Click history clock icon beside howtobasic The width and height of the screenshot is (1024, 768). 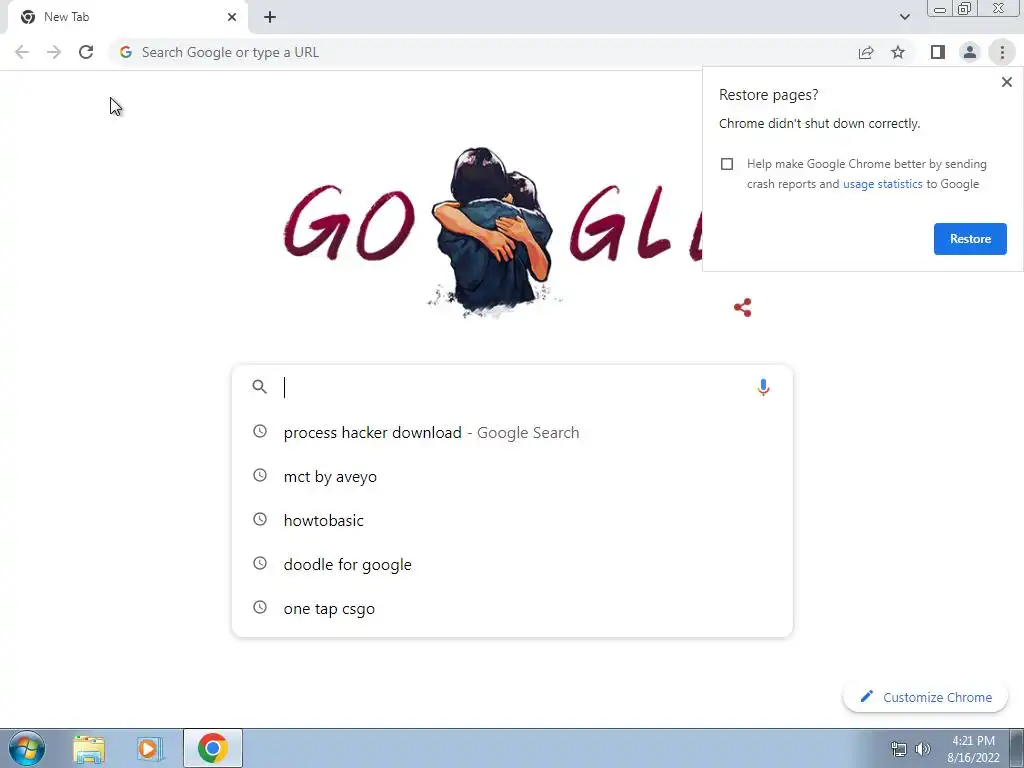260,519
